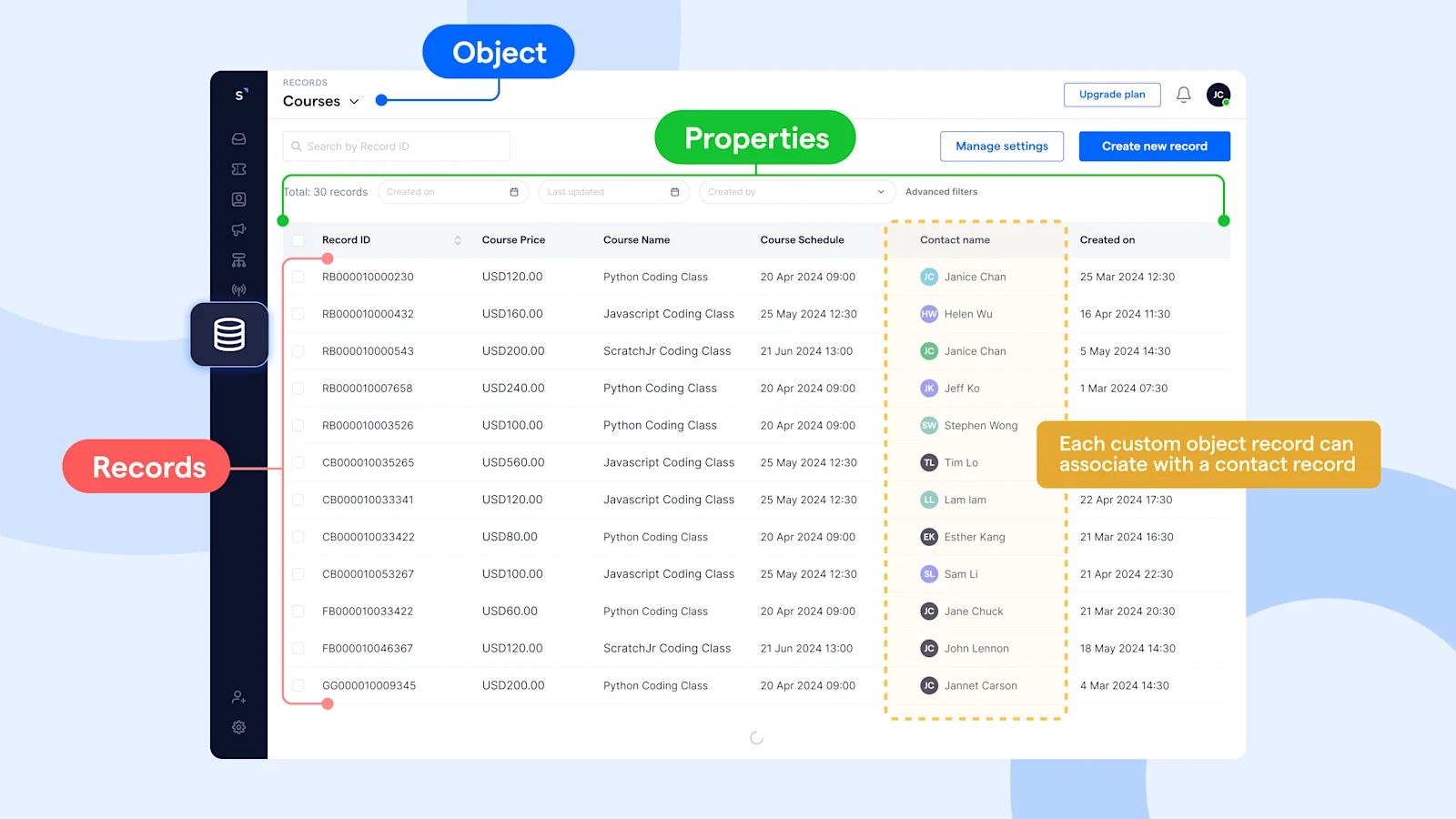Screen dimensions: 1456x819
Task: Open the contacts icon in sidebar
Action: (x=238, y=199)
